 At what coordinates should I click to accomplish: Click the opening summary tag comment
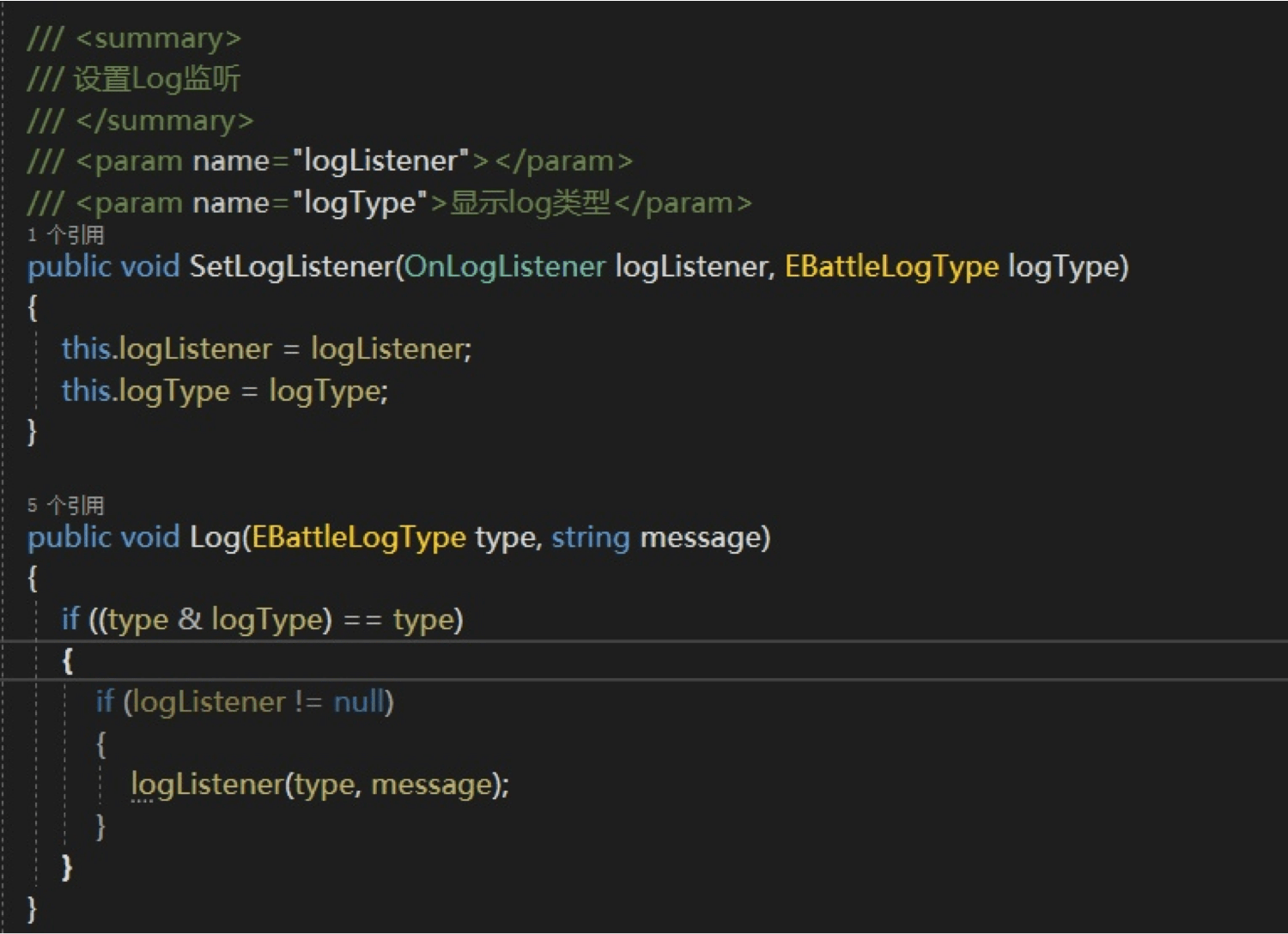158,39
